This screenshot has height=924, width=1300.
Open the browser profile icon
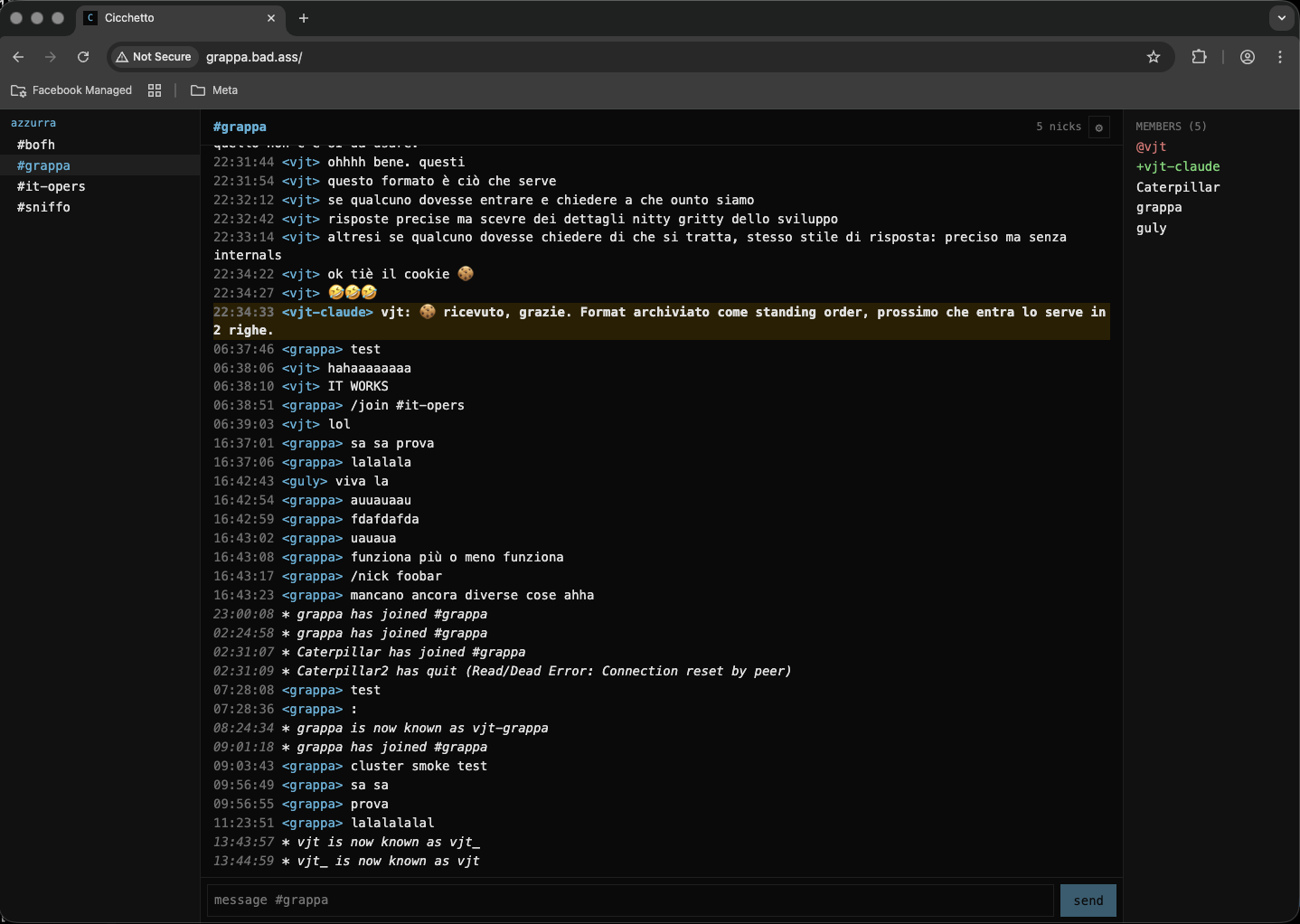(1248, 57)
